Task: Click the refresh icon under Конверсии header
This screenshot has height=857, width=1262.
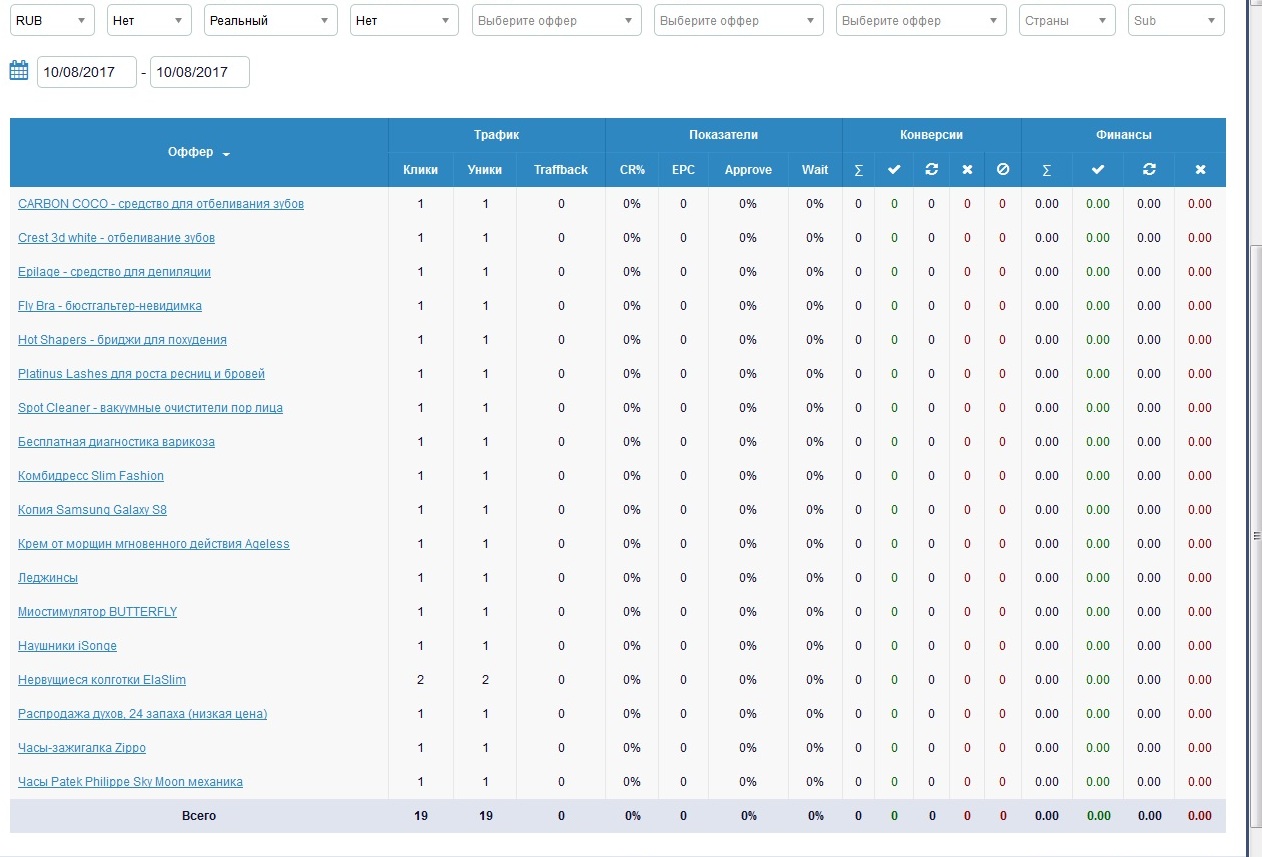Action: 931,170
